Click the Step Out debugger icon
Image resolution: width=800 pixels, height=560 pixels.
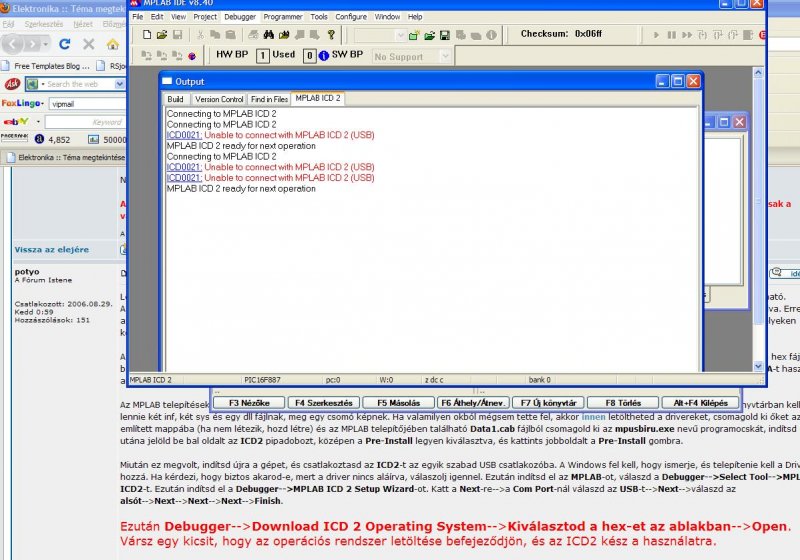733,35
